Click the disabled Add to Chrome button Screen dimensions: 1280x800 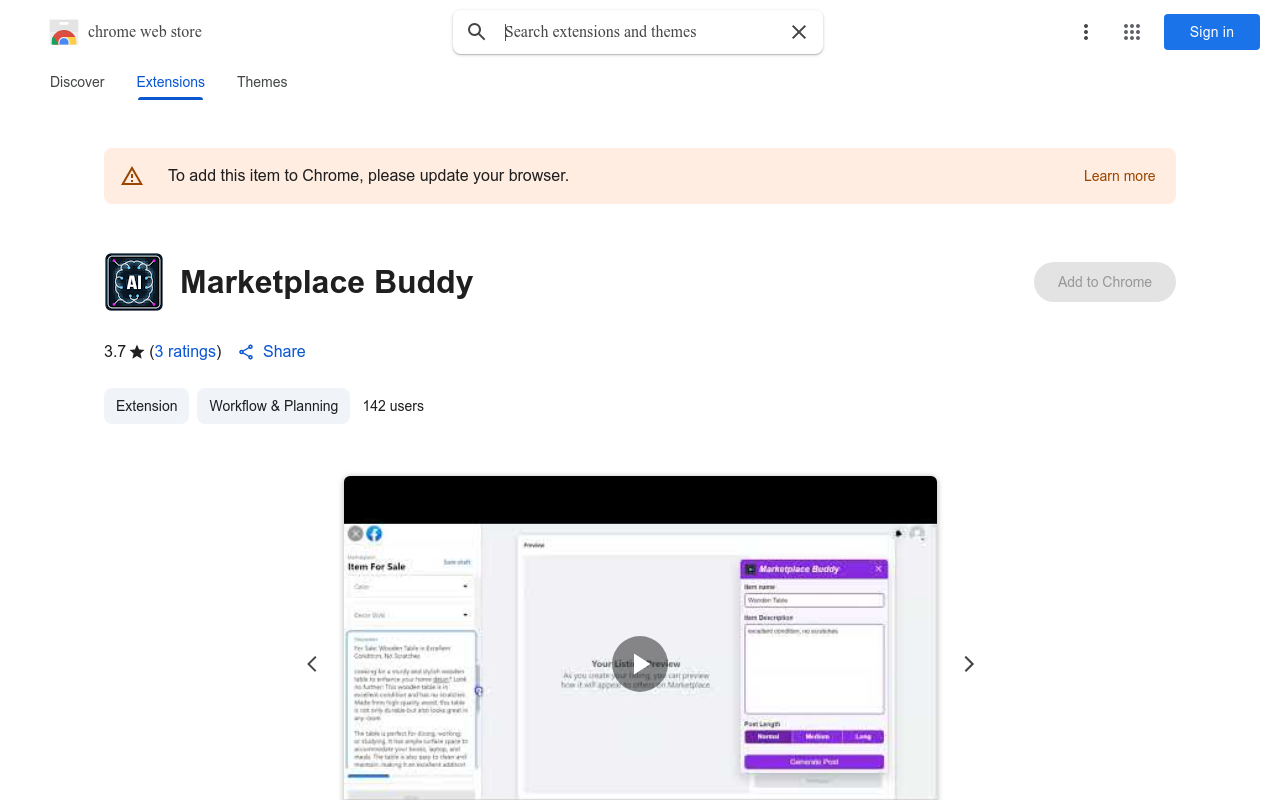click(1105, 282)
